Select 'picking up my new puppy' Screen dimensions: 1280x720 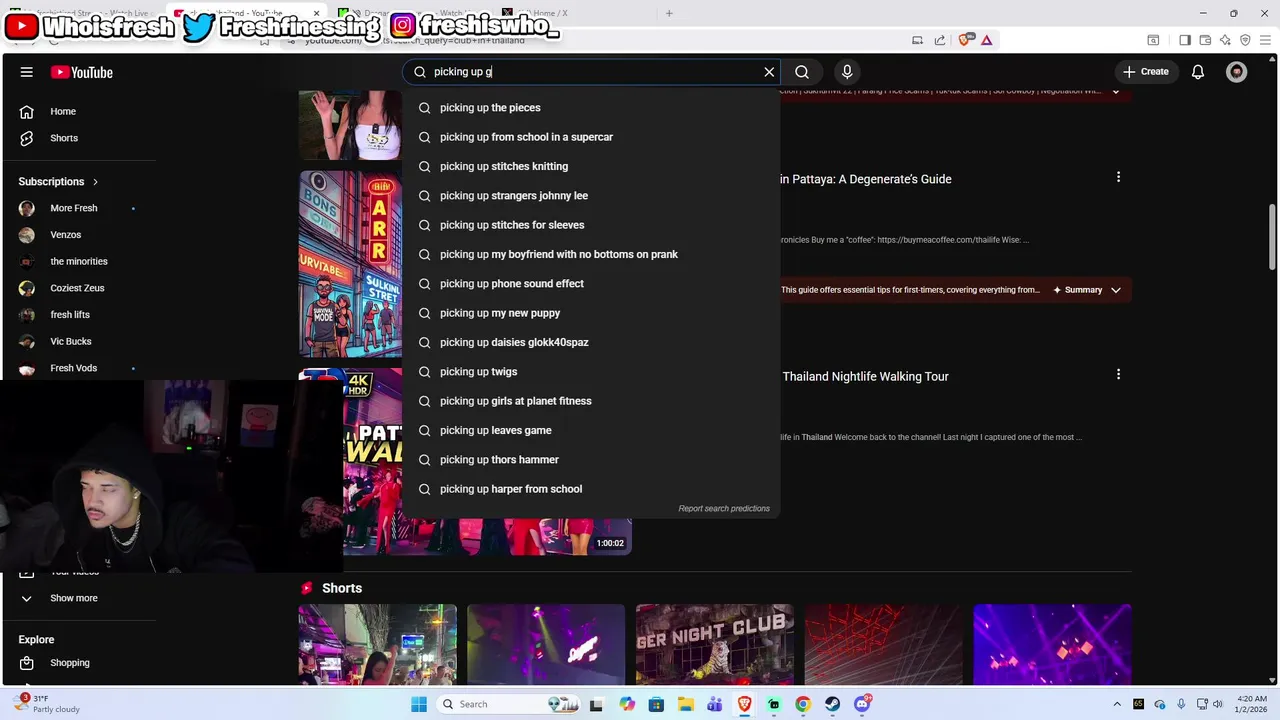pyautogui.click(x=591, y=313)
